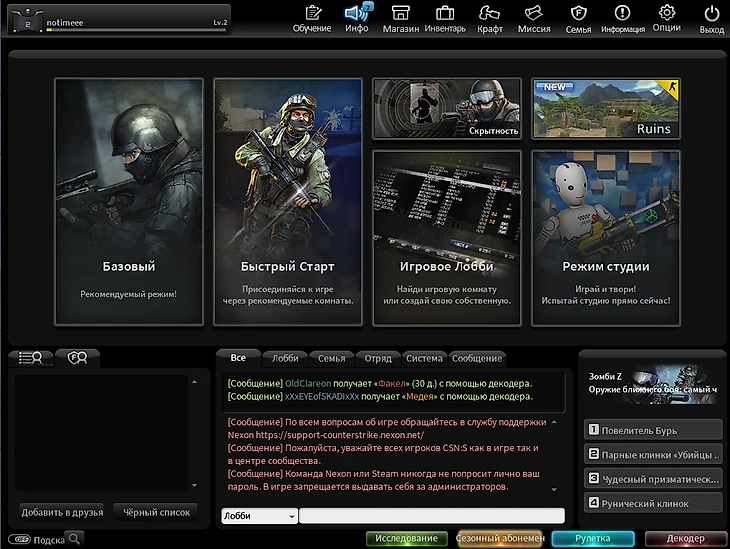Switch to the Система chat tab
This screenshot has width=730, height=549.
pyautogui.click(x=424, y=358)
